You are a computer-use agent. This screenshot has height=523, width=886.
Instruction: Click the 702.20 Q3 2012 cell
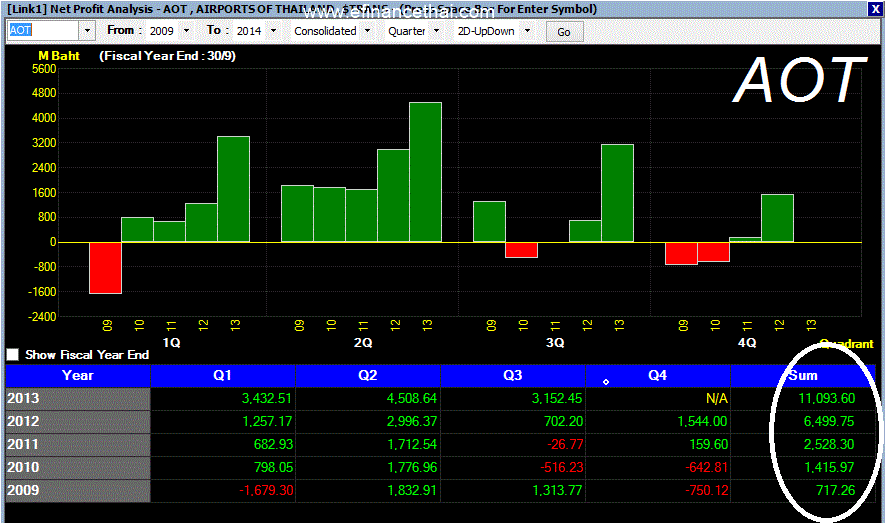(513, 422)
